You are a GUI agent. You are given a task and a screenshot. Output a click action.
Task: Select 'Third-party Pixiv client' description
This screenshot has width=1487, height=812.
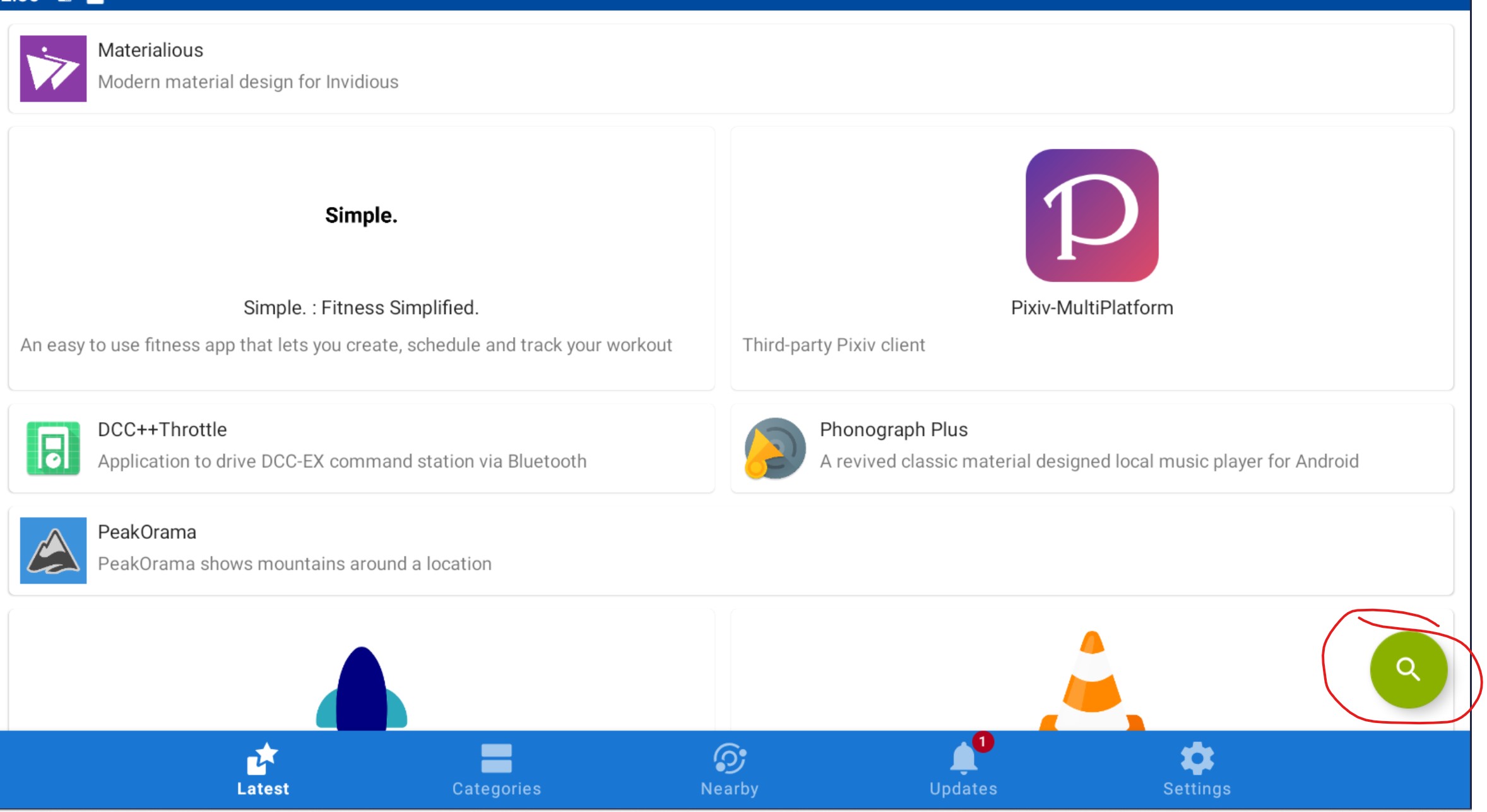tap(833, 344)
